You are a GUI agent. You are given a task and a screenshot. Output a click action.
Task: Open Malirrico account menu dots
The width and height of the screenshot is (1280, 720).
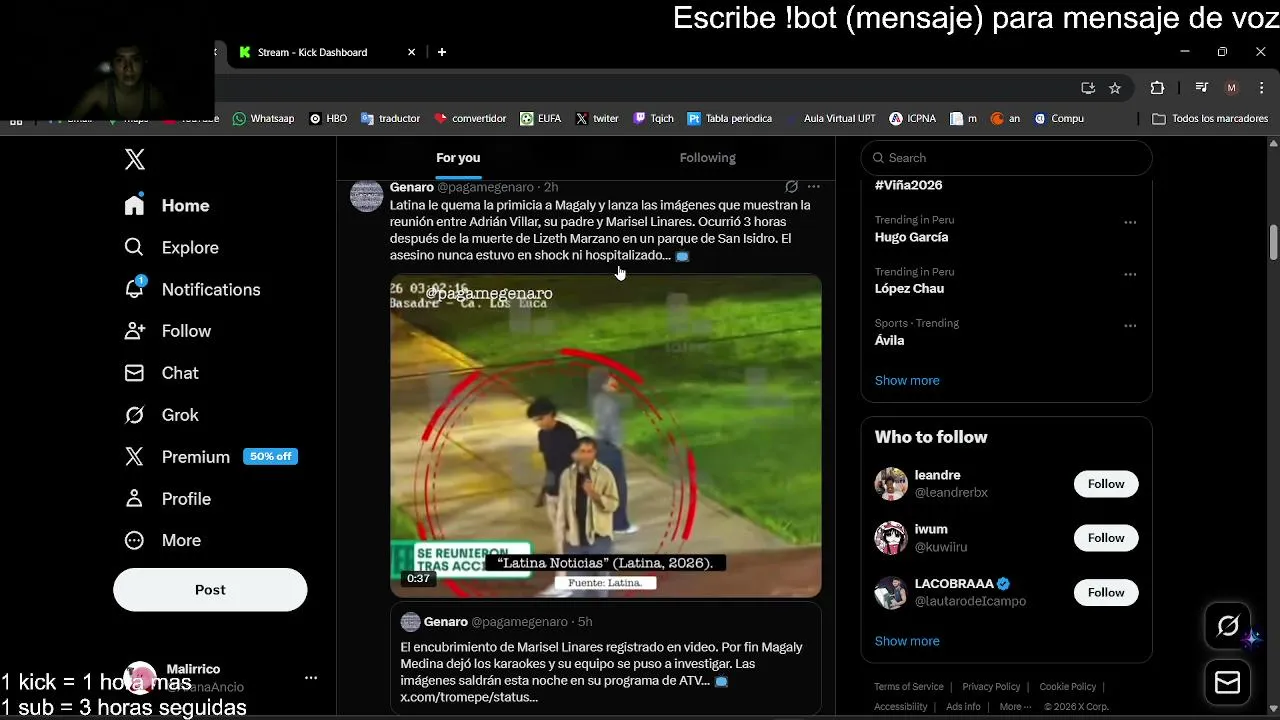pyautogui.click(x=311, y=678)
